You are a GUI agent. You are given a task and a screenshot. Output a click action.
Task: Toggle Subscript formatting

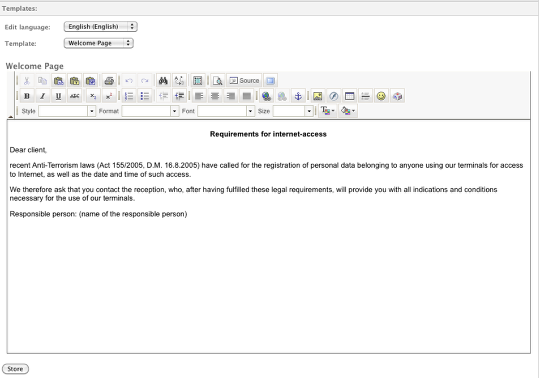[x=93, y=96]
